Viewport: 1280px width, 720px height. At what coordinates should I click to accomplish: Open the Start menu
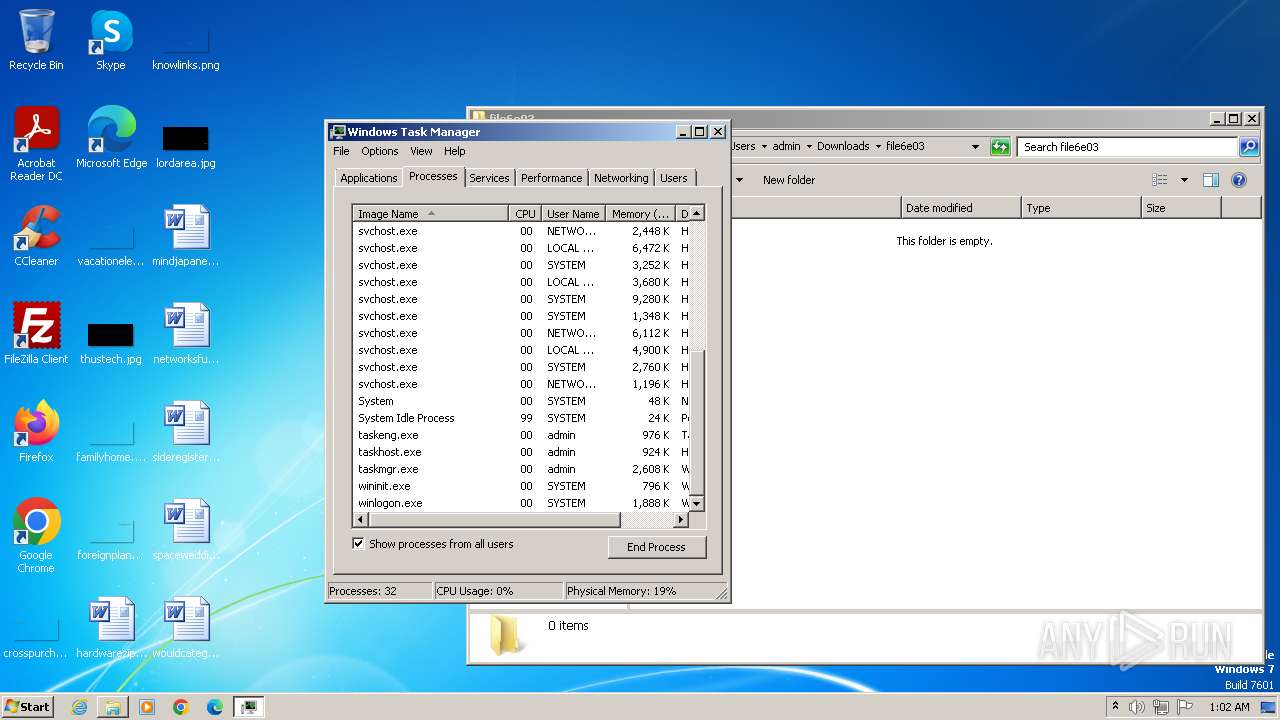(28, 707)
